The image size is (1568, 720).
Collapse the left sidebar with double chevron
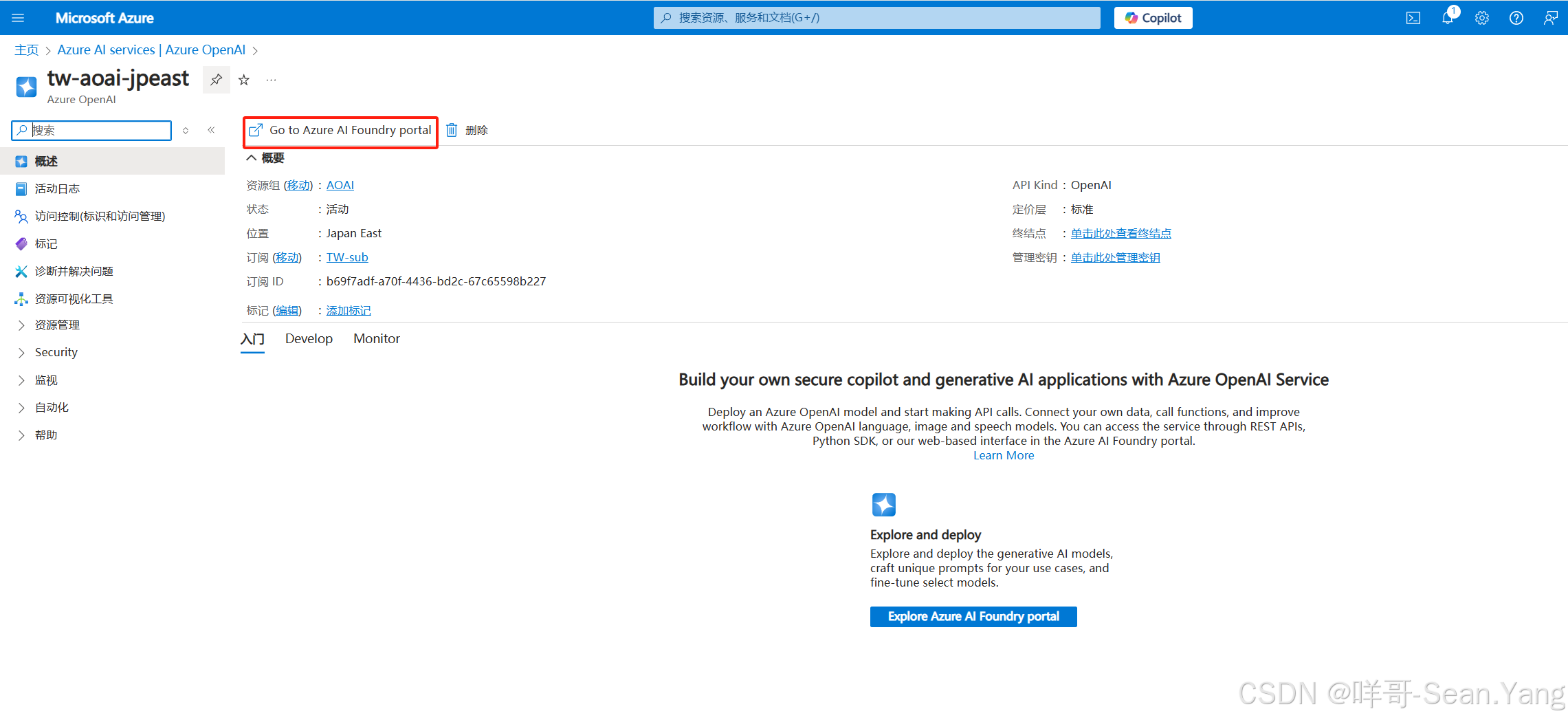(211, 130)
